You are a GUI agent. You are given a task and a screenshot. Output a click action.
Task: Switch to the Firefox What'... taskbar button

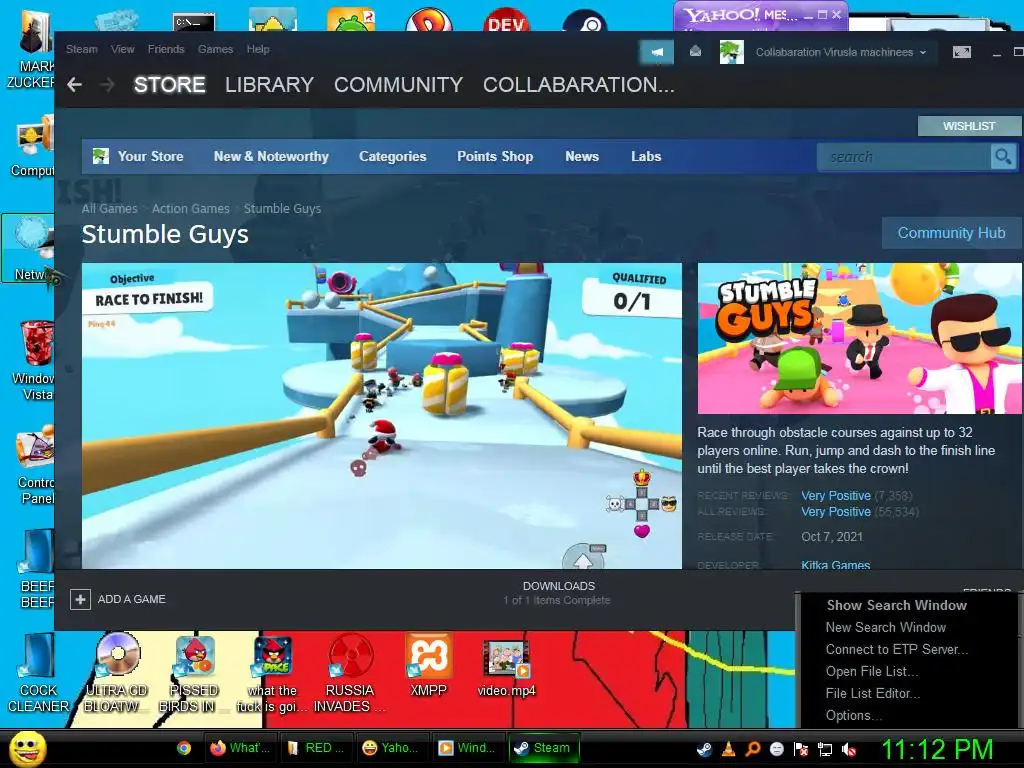coord(240,748)
